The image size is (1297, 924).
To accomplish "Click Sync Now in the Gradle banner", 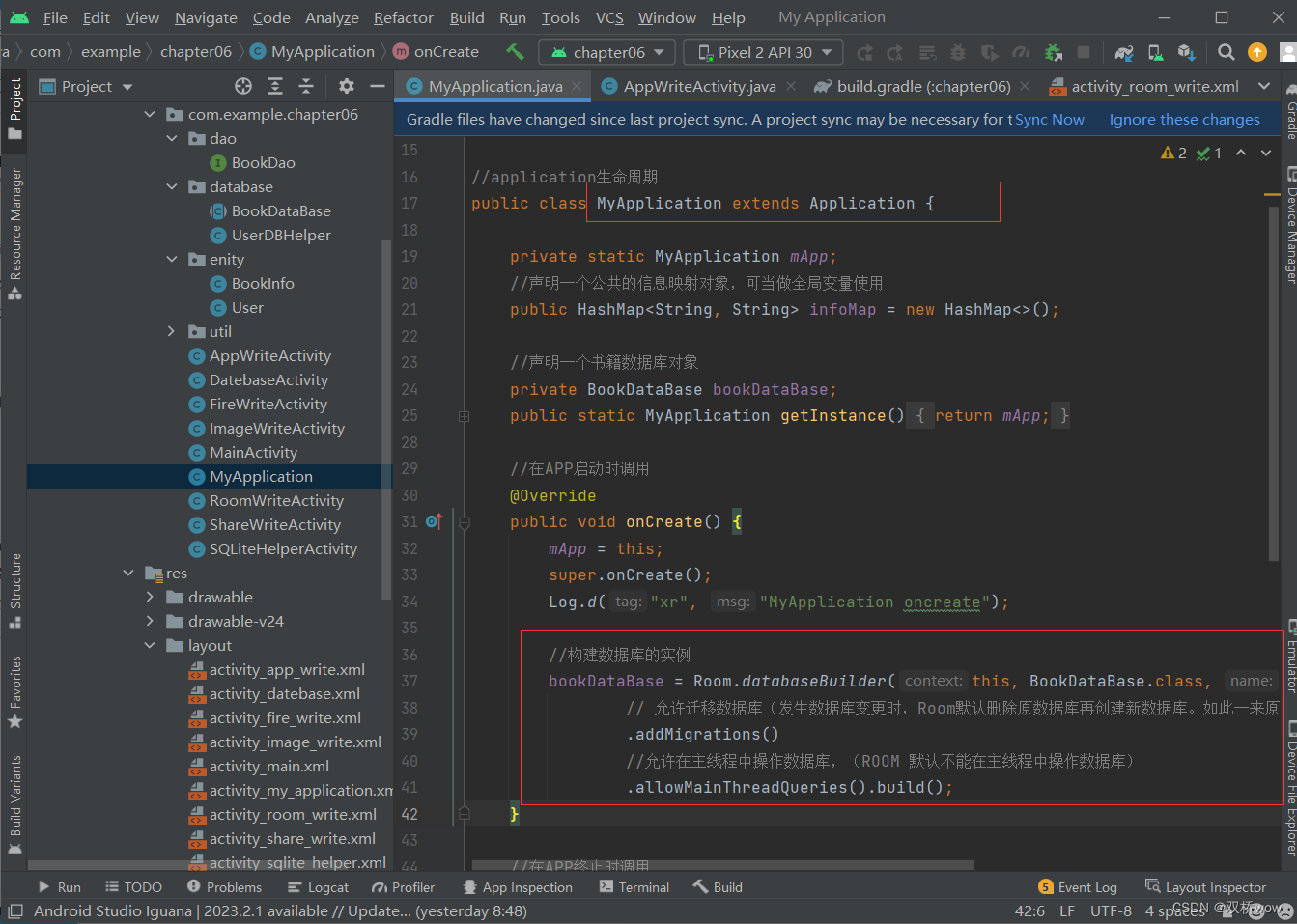I will pyautogui.click(x=1050, y=119).
